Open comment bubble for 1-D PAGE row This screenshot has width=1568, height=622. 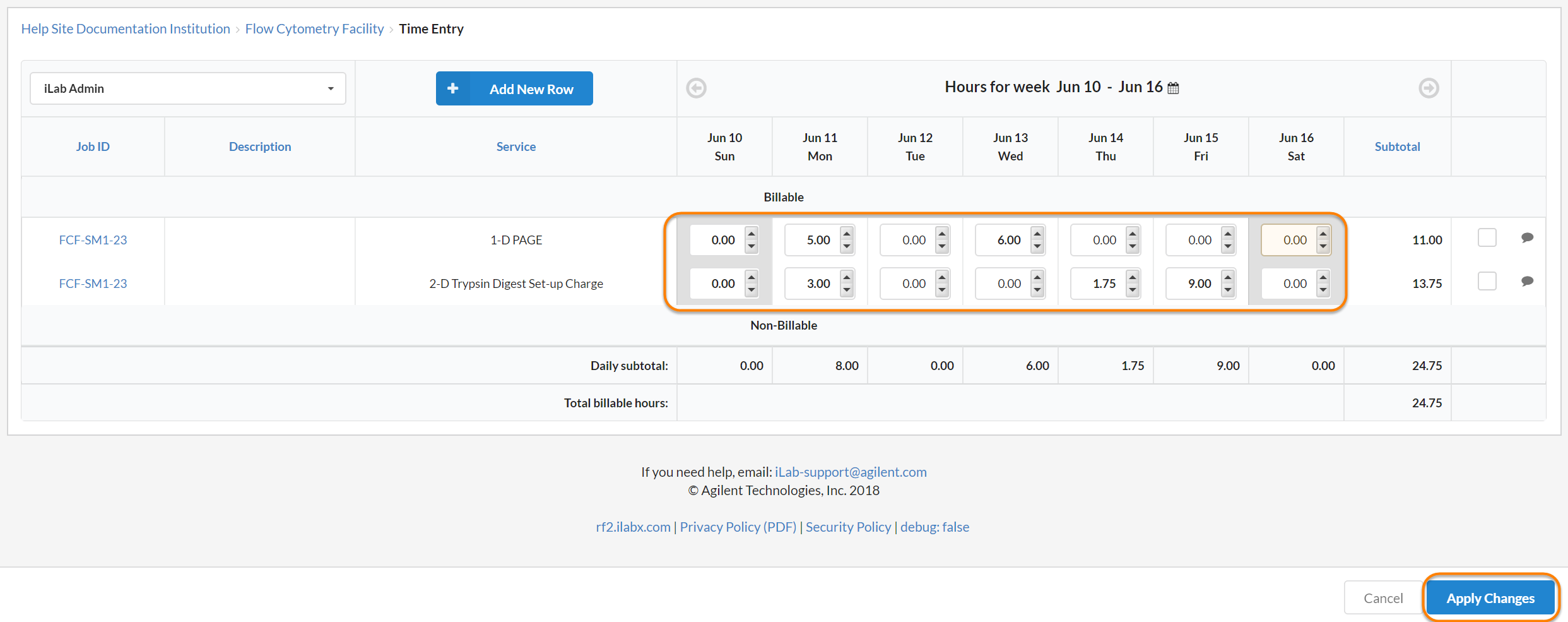pos(1527,238)
